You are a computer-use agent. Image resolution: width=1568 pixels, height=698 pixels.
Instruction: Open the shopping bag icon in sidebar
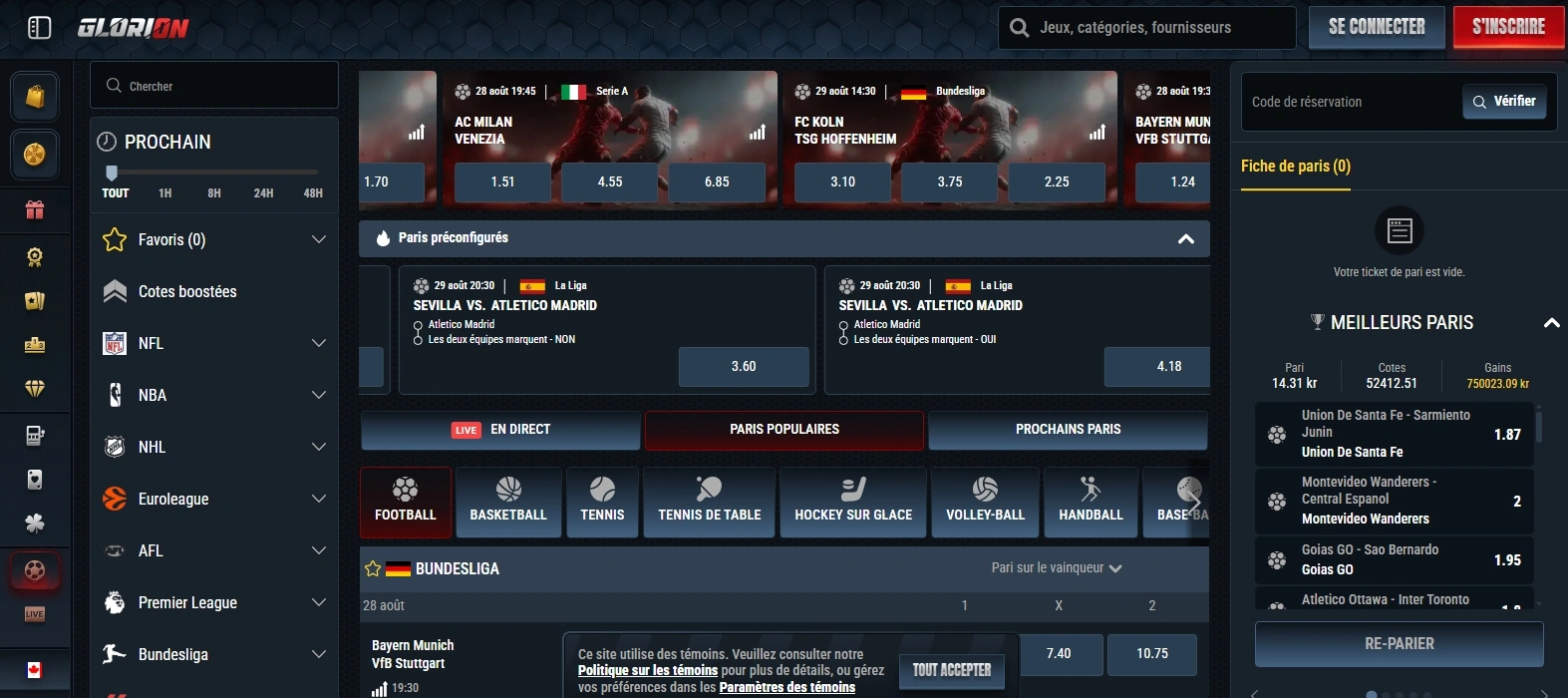(x=35, y=97)
